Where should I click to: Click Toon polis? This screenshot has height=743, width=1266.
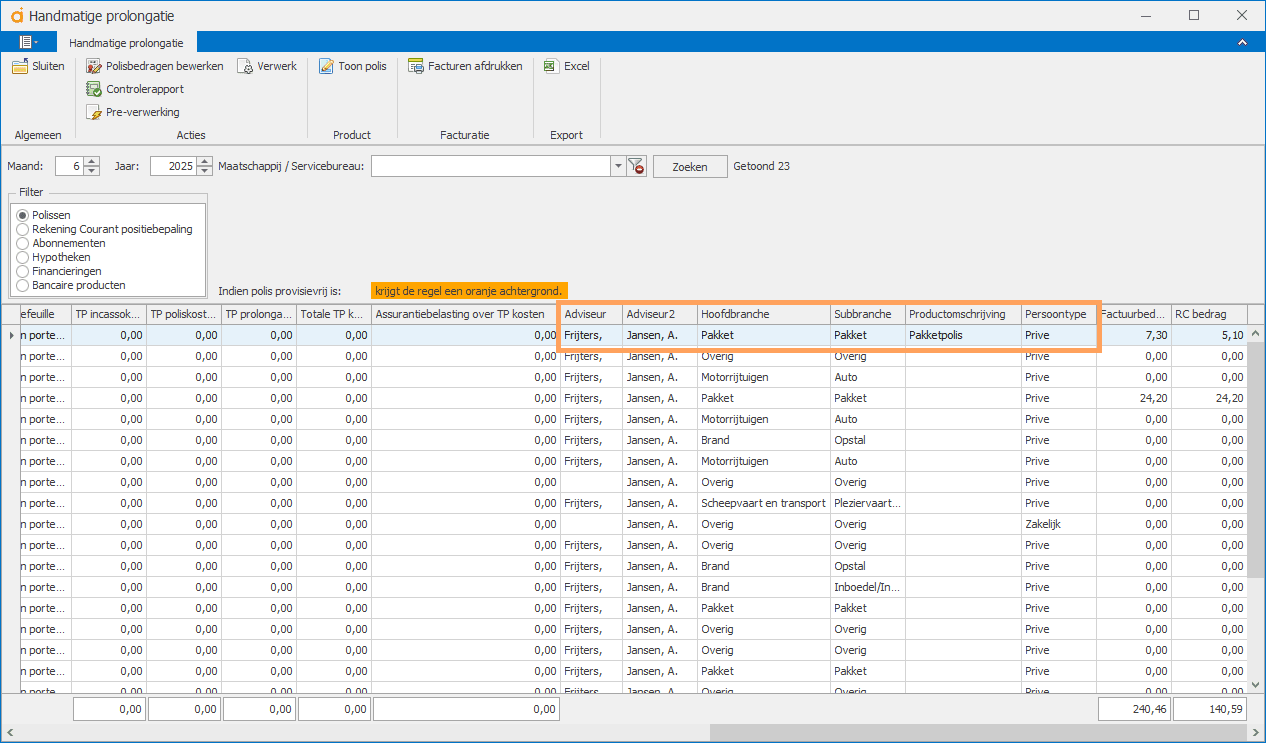point(352,66)
